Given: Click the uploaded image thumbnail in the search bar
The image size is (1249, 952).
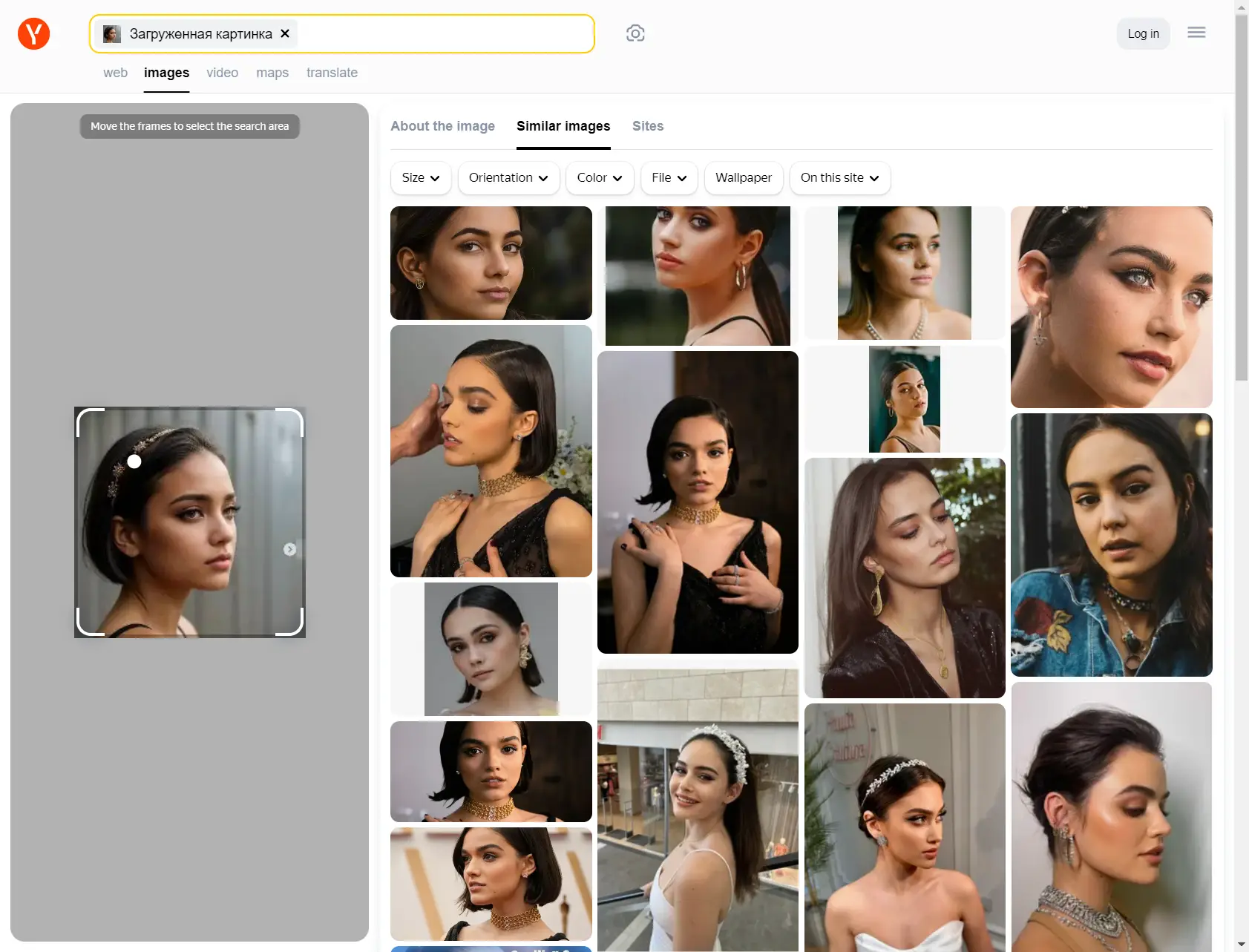Looking at the screenshot, I should pyautogui.click(x=112, y=34).
